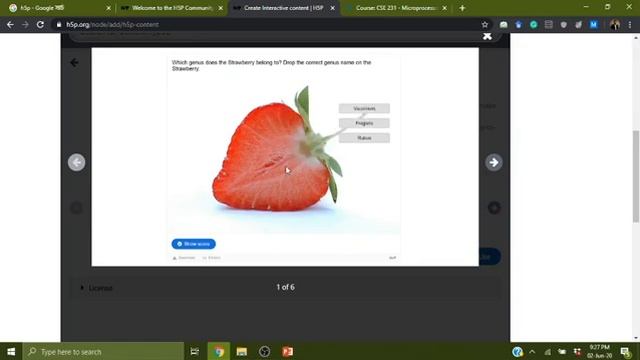The height and width of the screenshot is (360, 640).
Task: Click the Show score button
Action: pos(193,244)
